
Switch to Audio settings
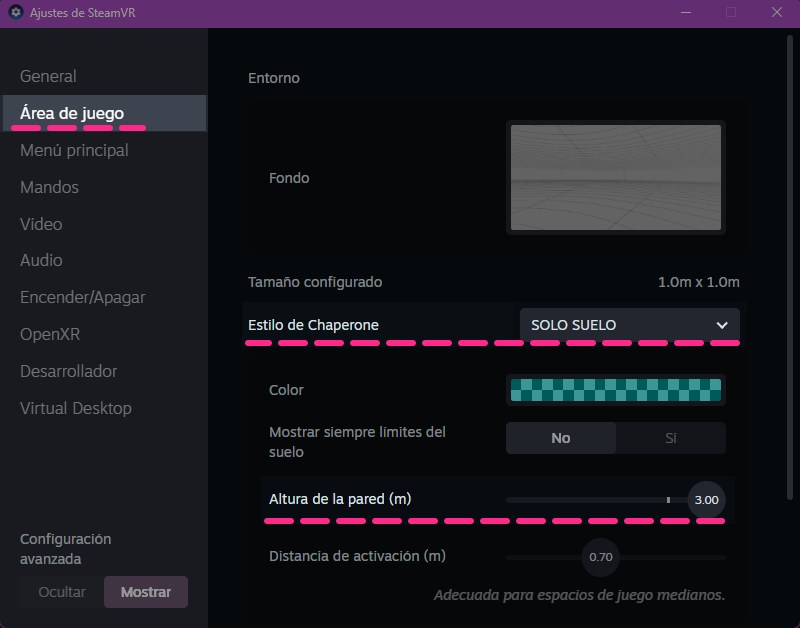coord(41,260)
